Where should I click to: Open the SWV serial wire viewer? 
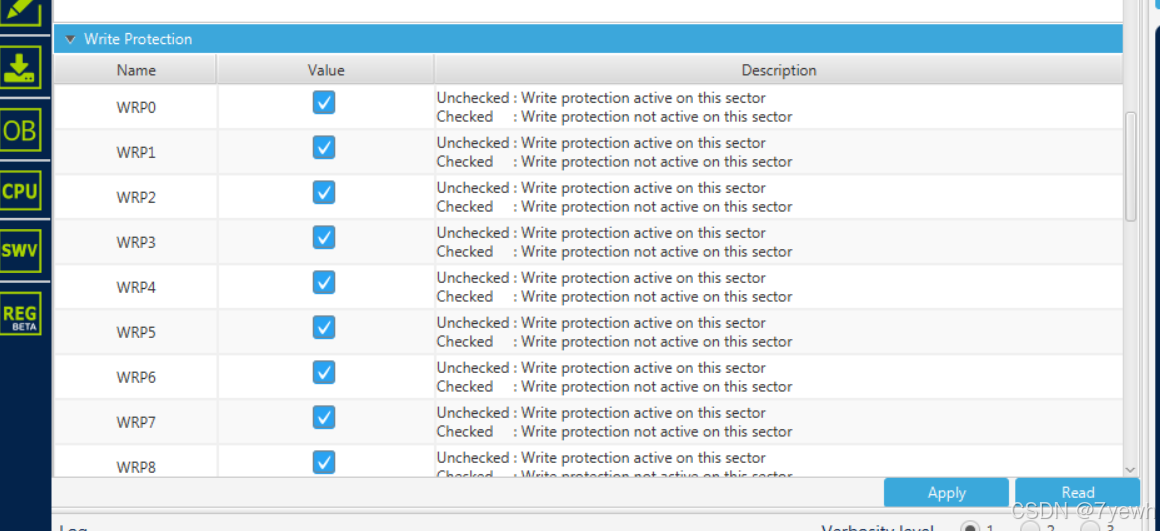pos(20,251)
